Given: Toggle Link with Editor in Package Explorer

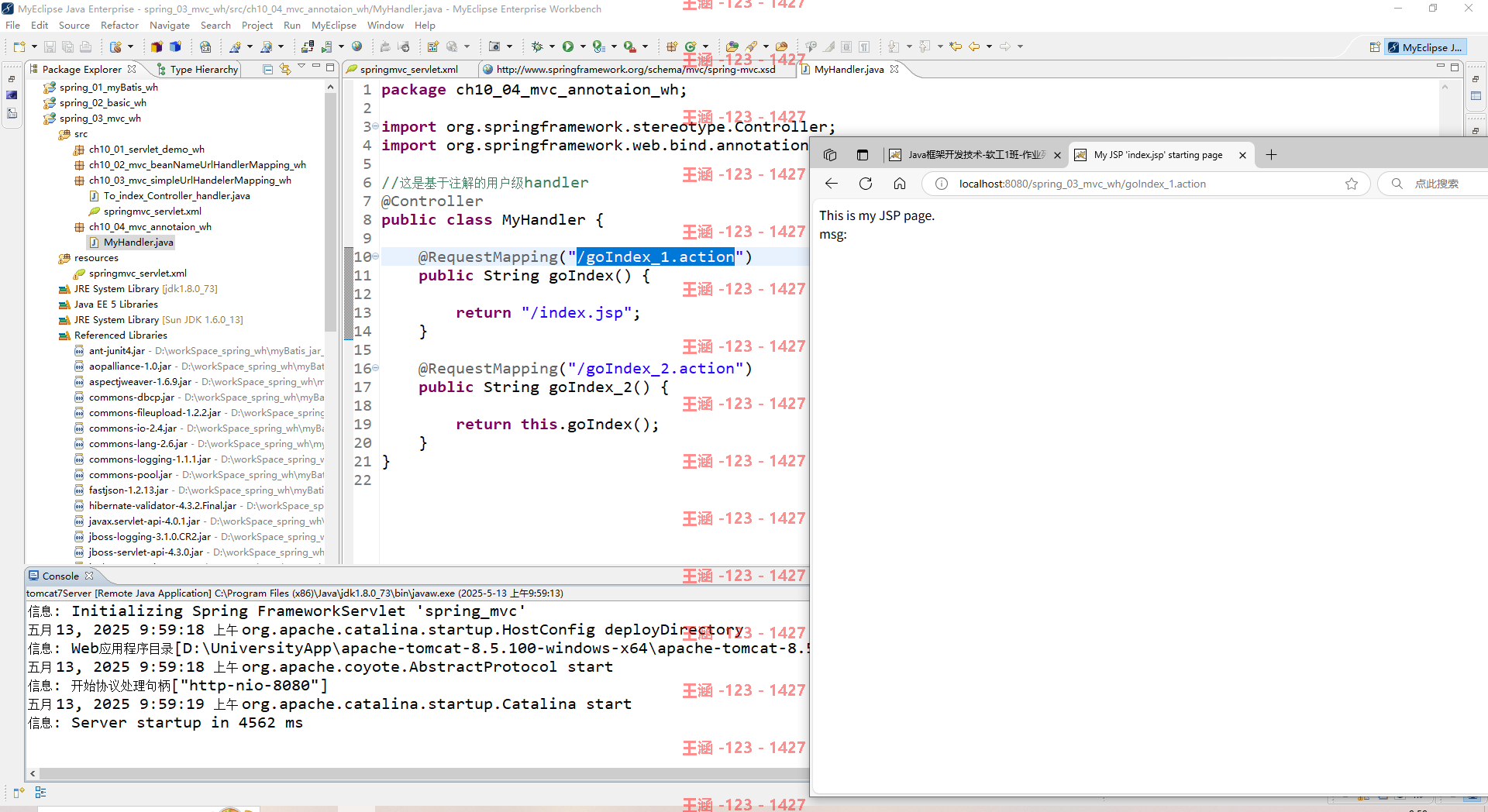Looking at the screenshot, I should [x=285, y=69].
